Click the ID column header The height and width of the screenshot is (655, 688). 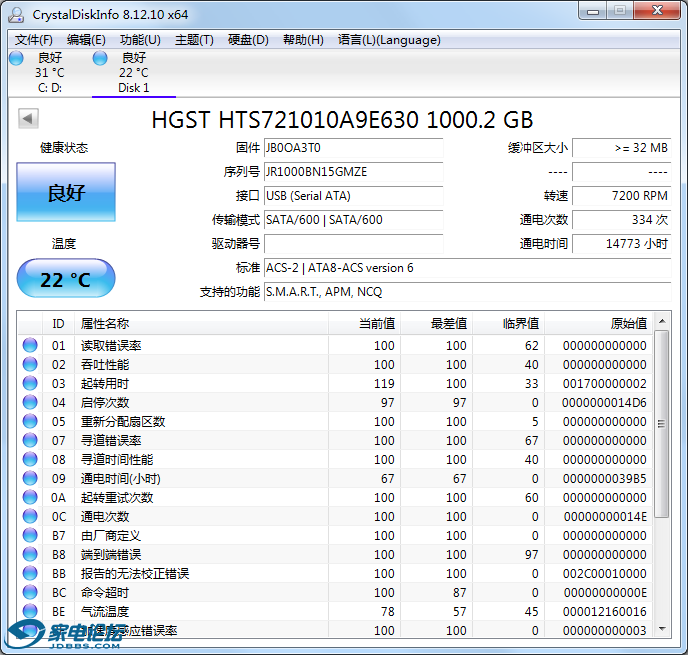(58, 324)
